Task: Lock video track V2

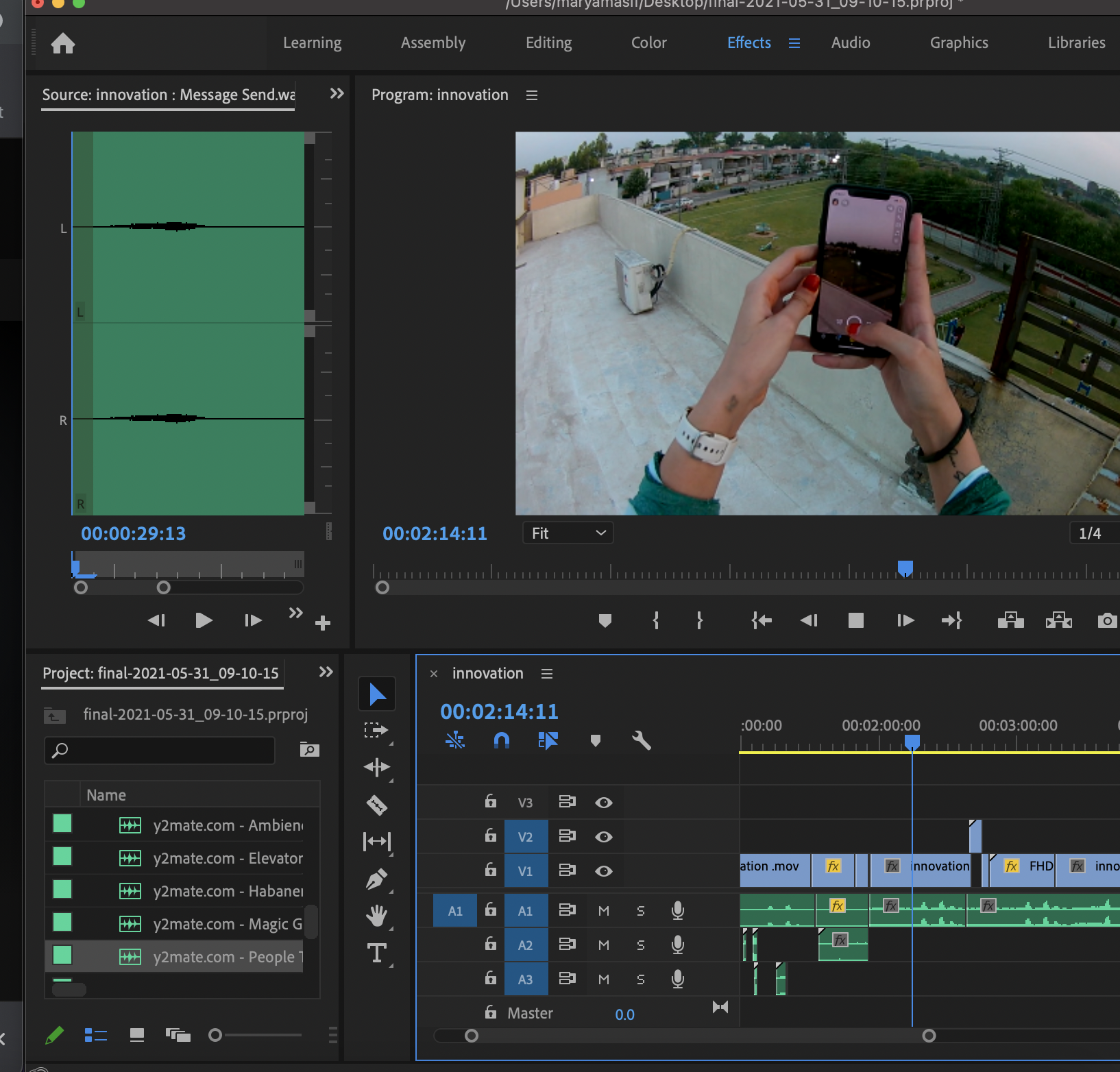Action: [490, 836]
